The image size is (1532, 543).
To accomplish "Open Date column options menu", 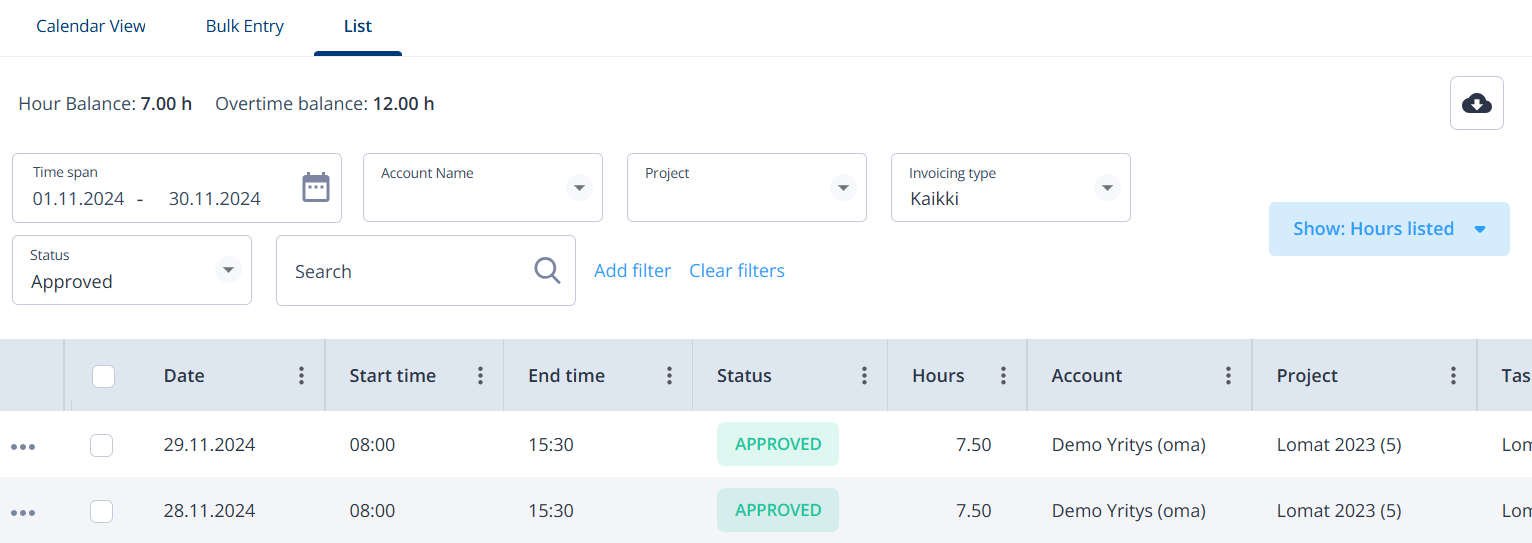I will click(301, 376).
